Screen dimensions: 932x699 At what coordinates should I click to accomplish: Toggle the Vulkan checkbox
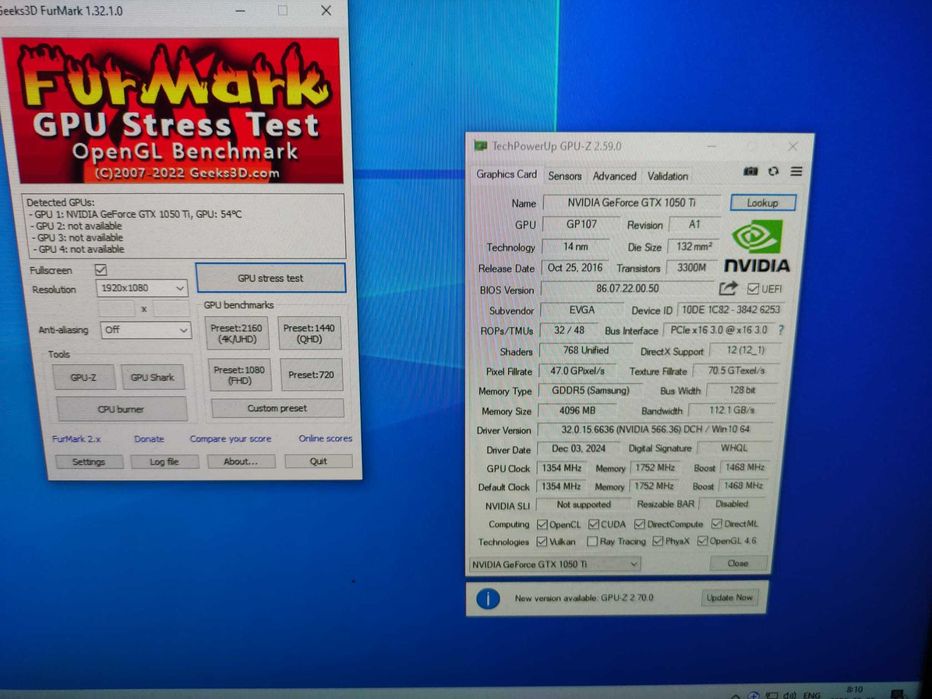click(541, 541)
